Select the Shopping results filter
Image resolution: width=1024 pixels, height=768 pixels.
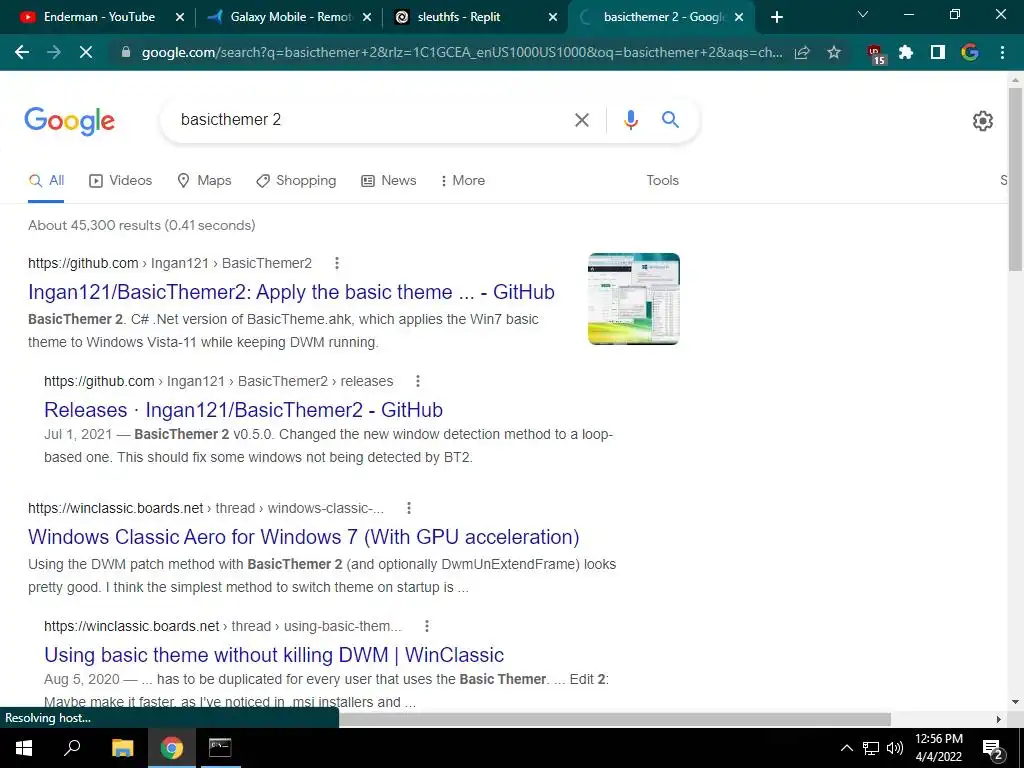(296, 181)
